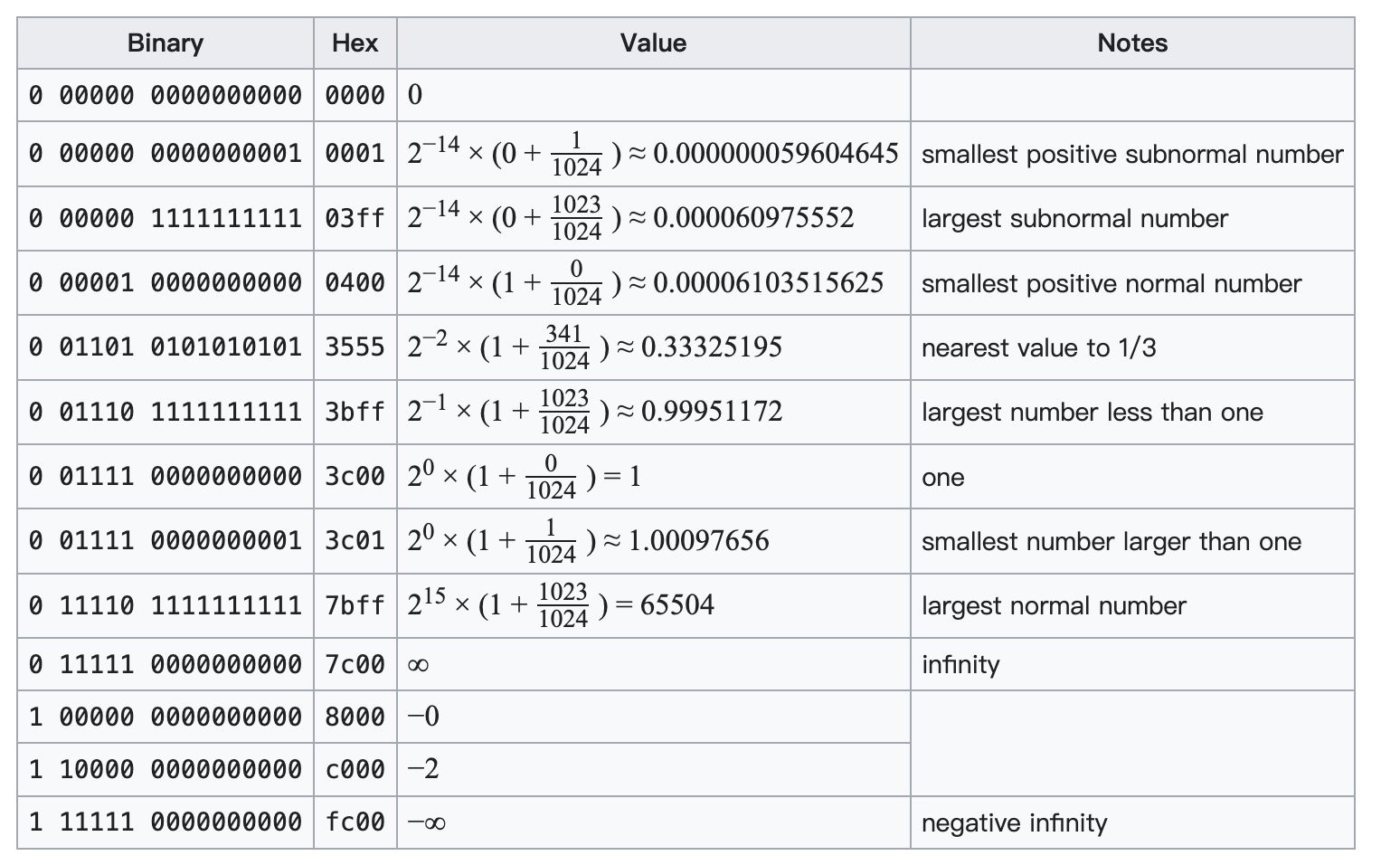Click the 0.99951172 value cell
Image resolution: width=1400 pixels, height=865 pixels.
[x=653, y=412]
